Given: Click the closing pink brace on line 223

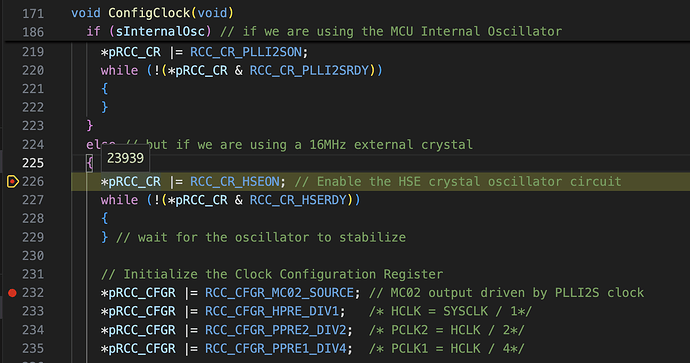Looking at the screenshot, I should coord(90,126).
